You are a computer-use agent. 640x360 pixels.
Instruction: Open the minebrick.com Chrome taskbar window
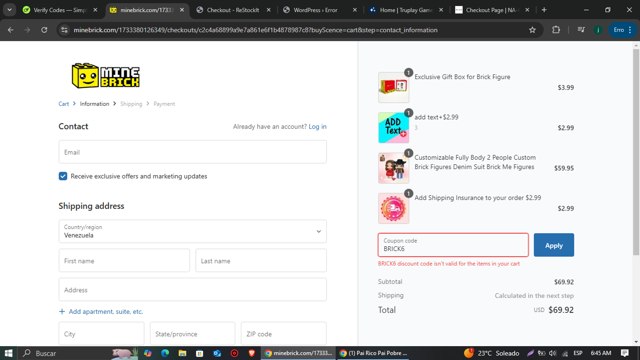coord(299,353)
